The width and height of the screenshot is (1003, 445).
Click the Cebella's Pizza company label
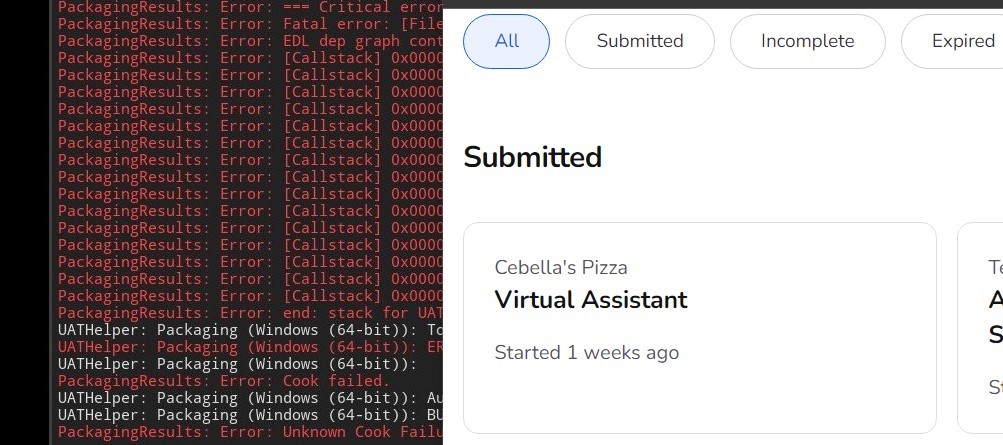(561, 267)
